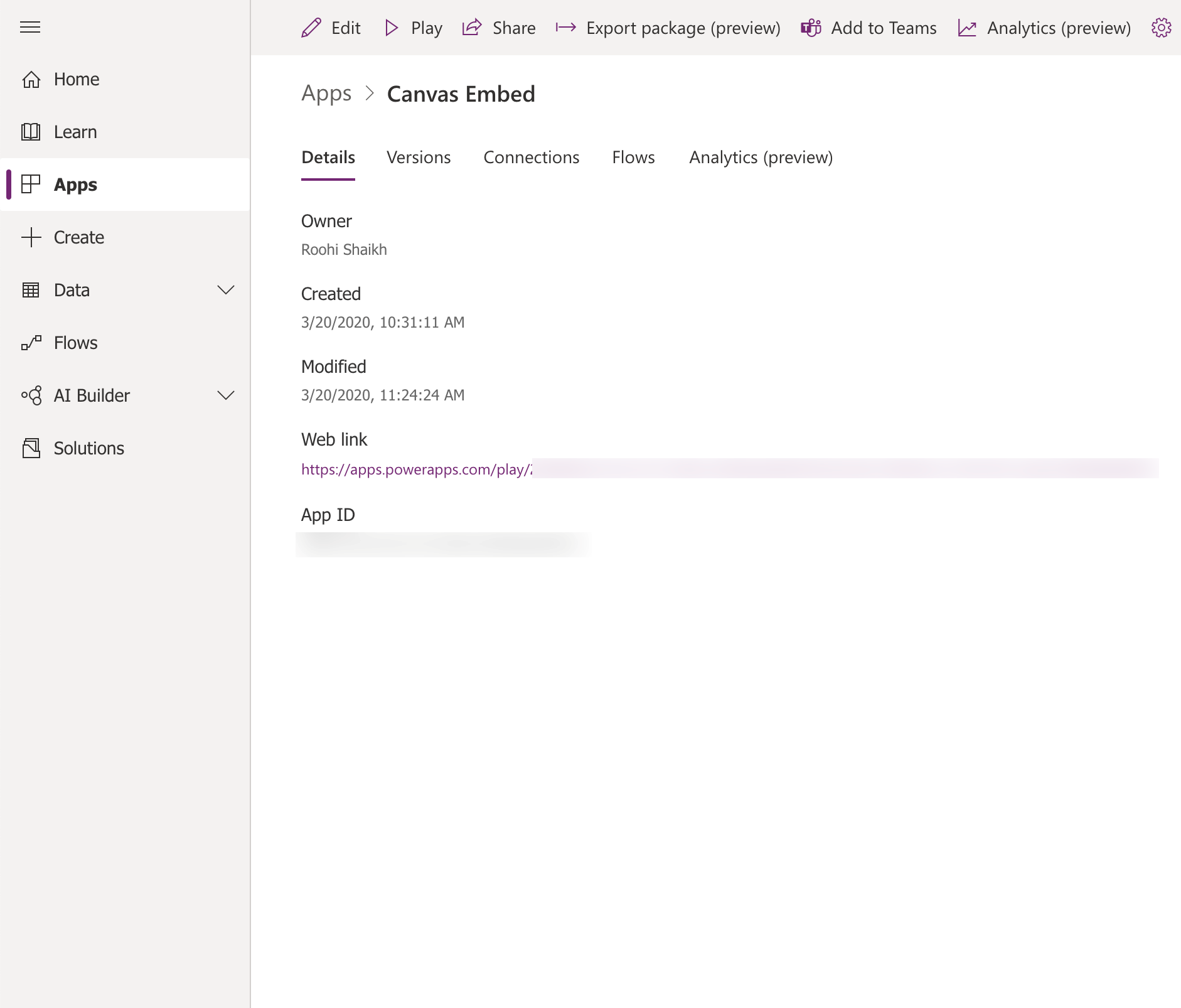Click the Apps grid icon
This screenshot has height=1008, width=1181.
pos(31,185)
